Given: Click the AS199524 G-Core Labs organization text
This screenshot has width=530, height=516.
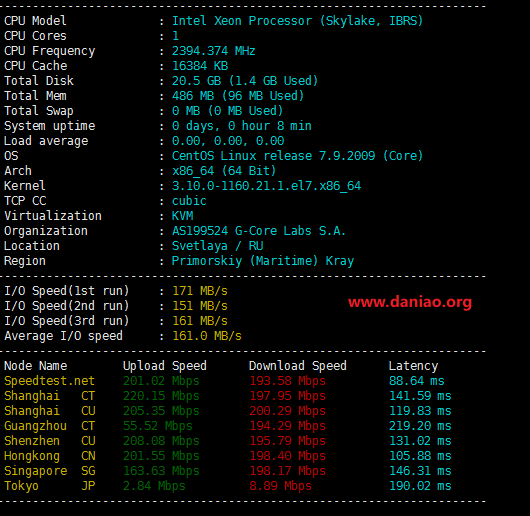Looking at the screenshot, I should click(259, 231).
